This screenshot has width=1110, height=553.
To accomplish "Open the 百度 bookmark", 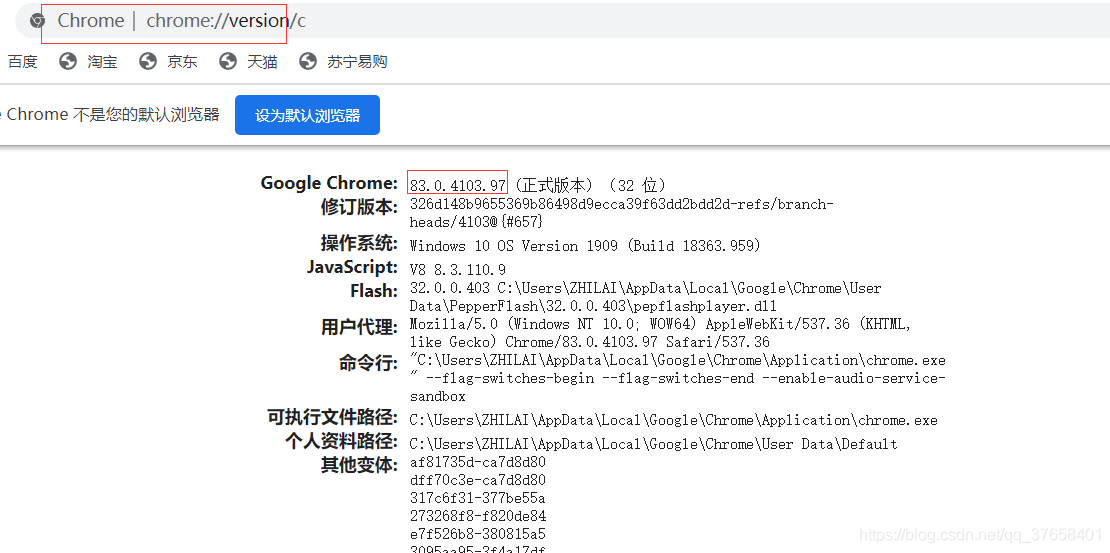I will click(22, 62).
